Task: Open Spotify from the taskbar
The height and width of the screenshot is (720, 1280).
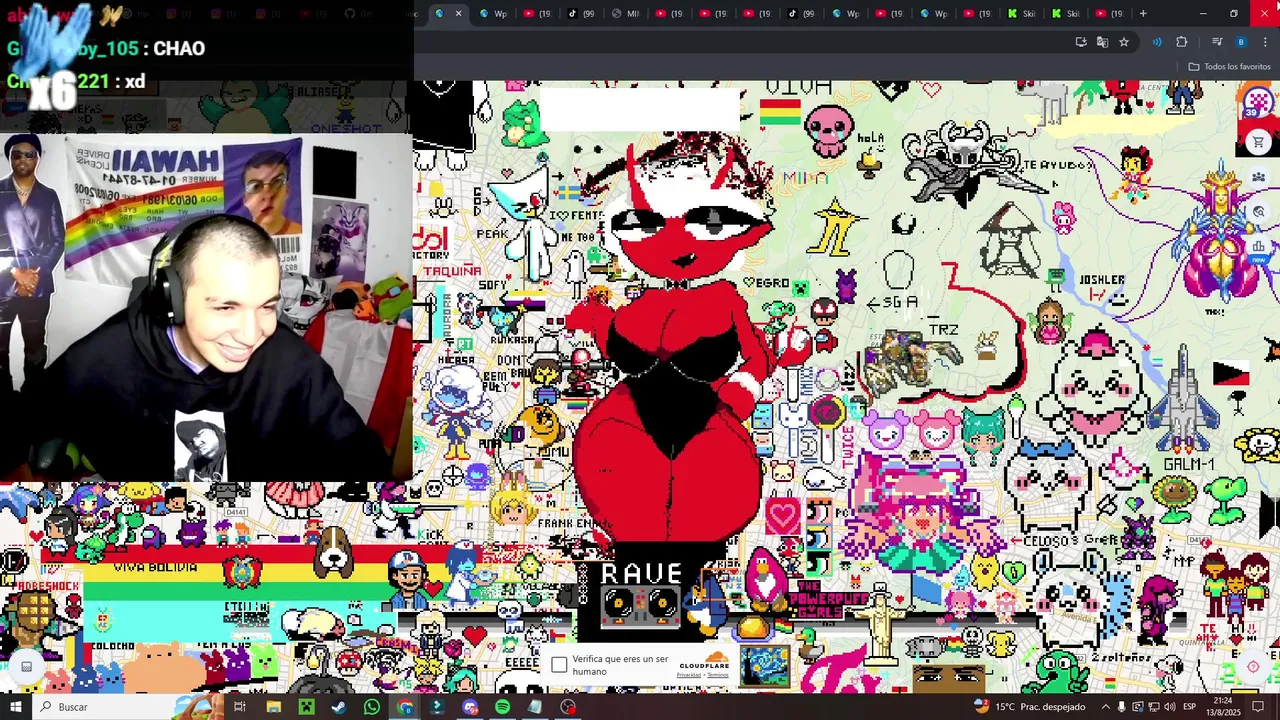Action: coord(502,707)
